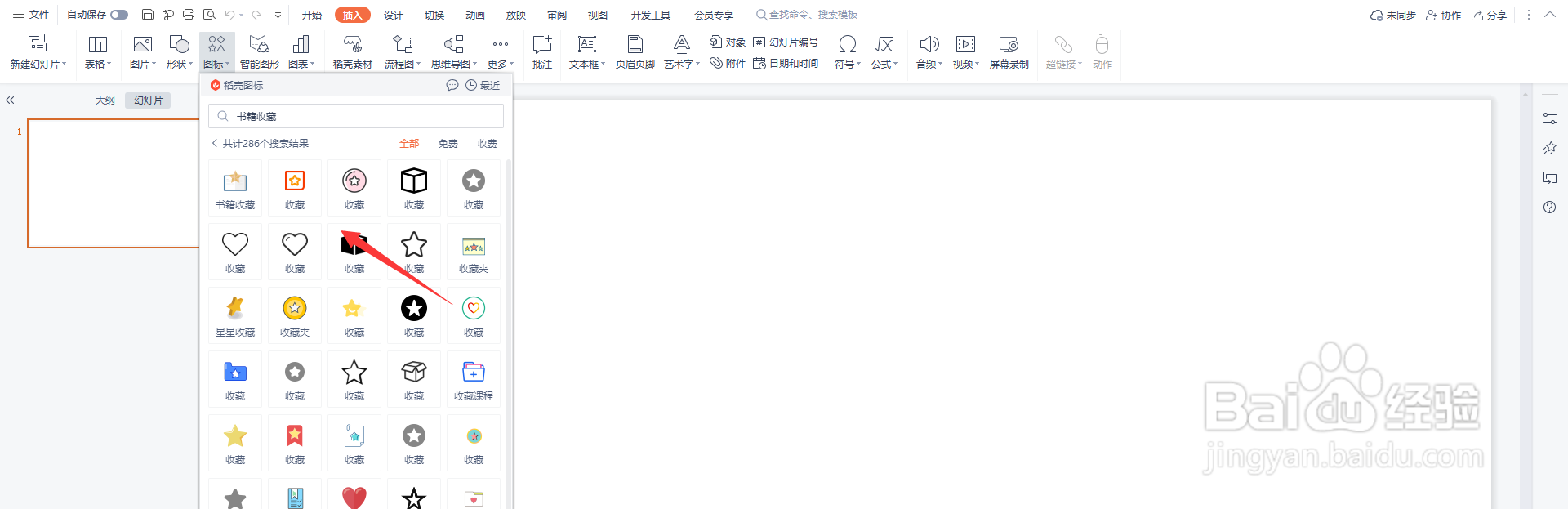Click the 分享 share button

[1490, 15]
